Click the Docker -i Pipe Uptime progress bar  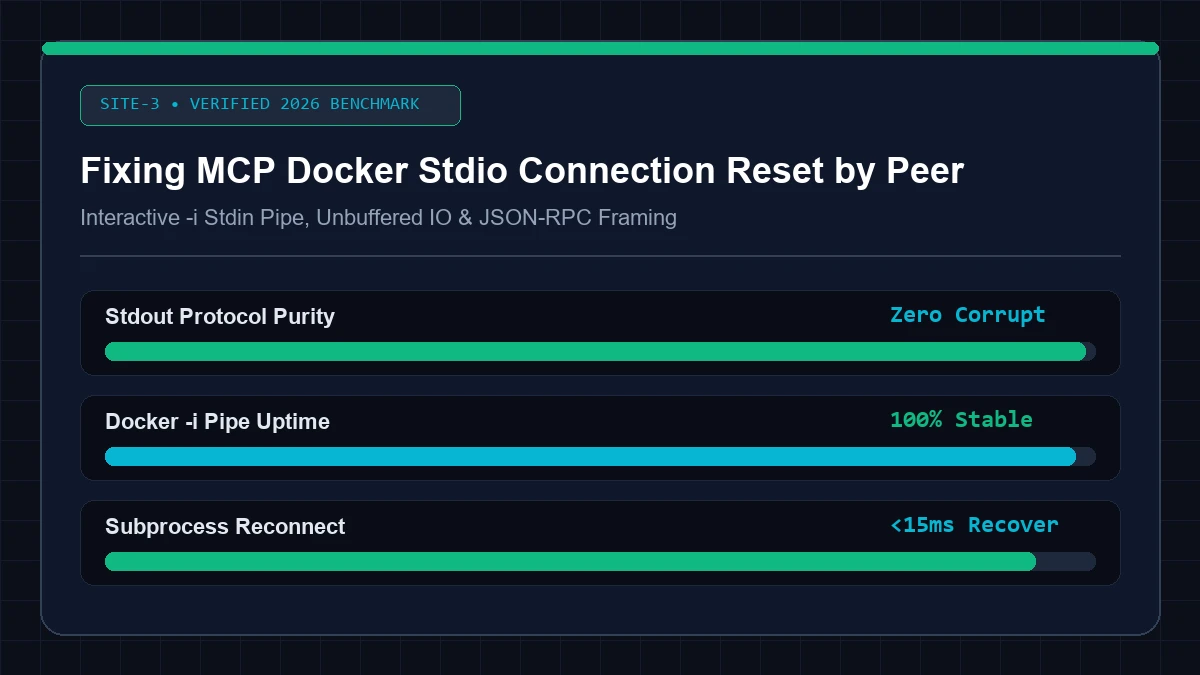(x=600, y=456)
